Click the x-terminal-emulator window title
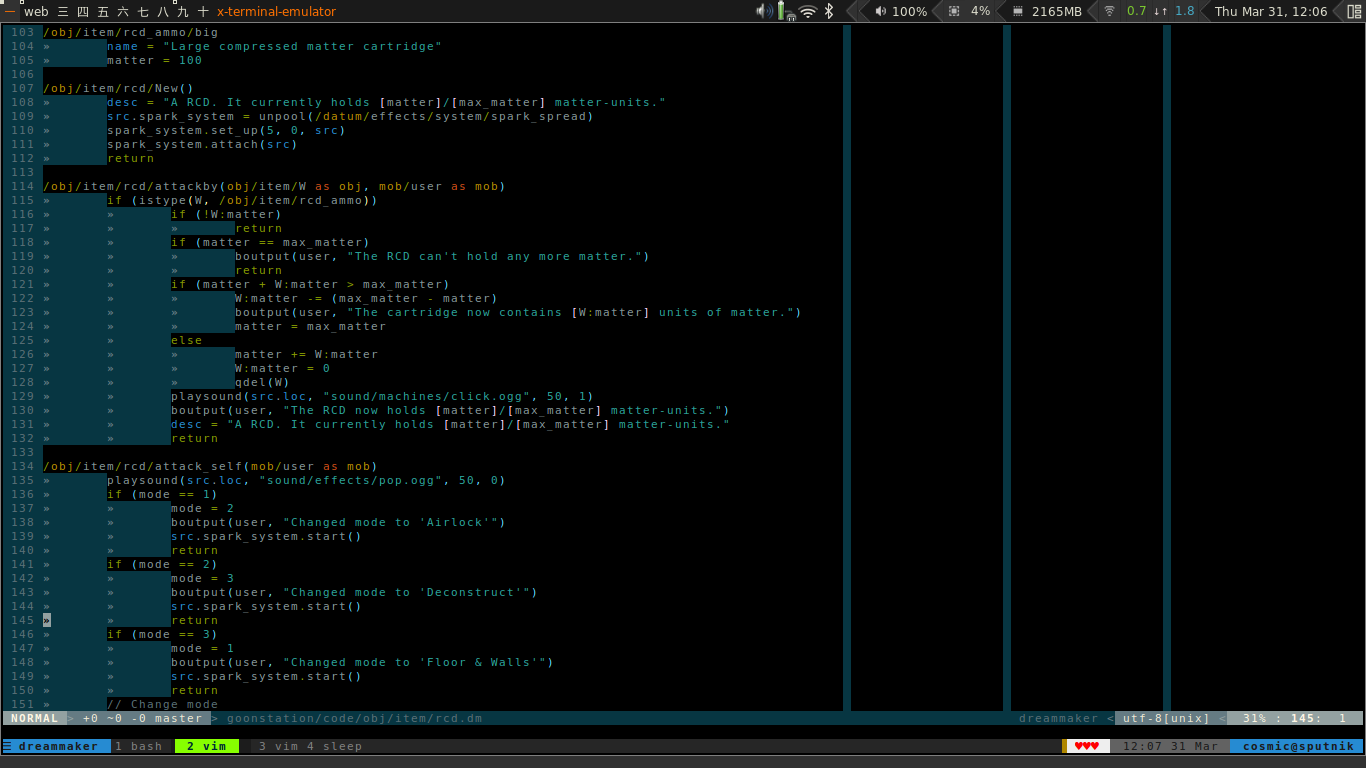The image size is (1366, 768). [x=276, y=11]
